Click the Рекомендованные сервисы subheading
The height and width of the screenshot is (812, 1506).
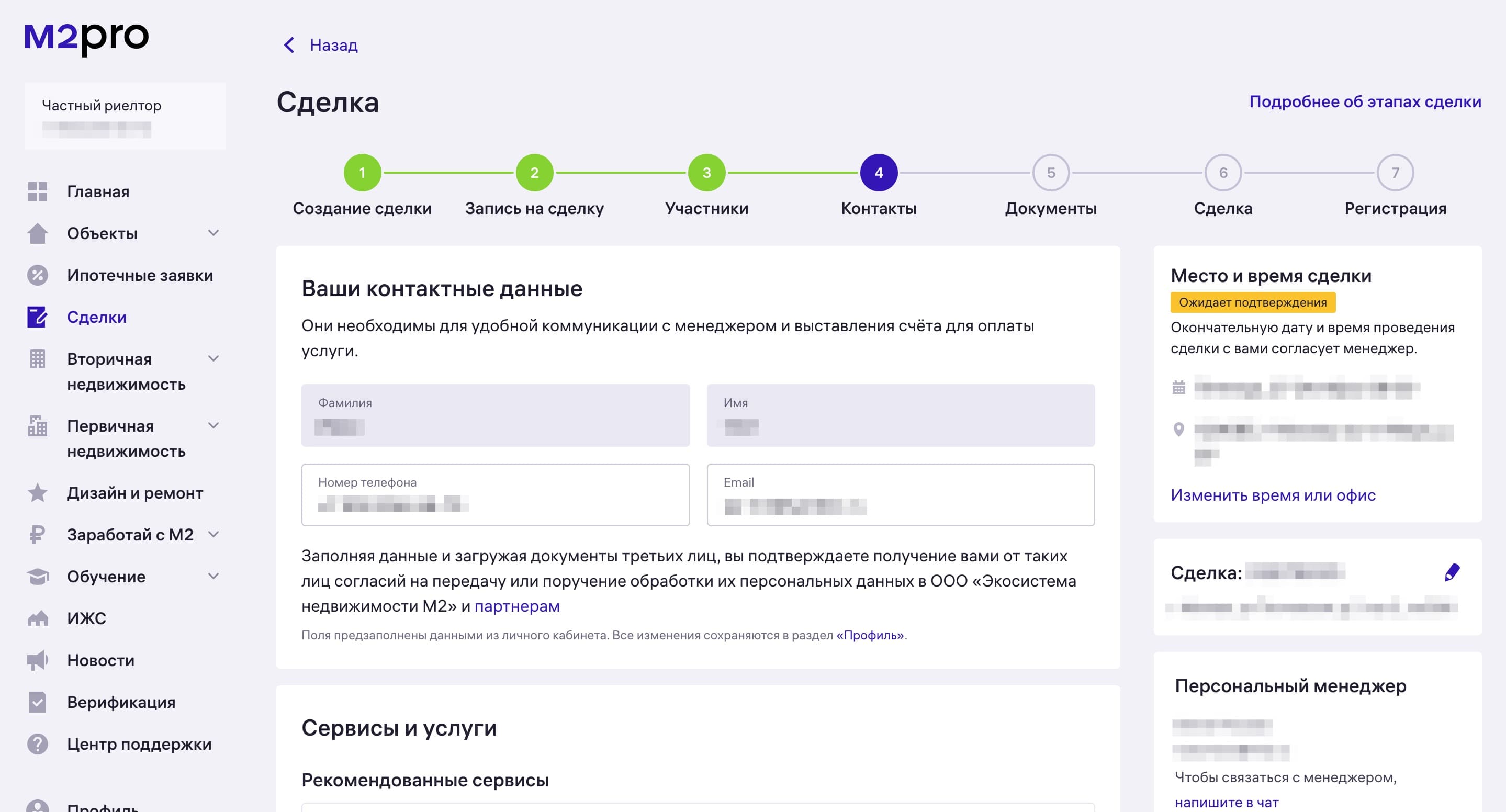[x=425, y=780]
